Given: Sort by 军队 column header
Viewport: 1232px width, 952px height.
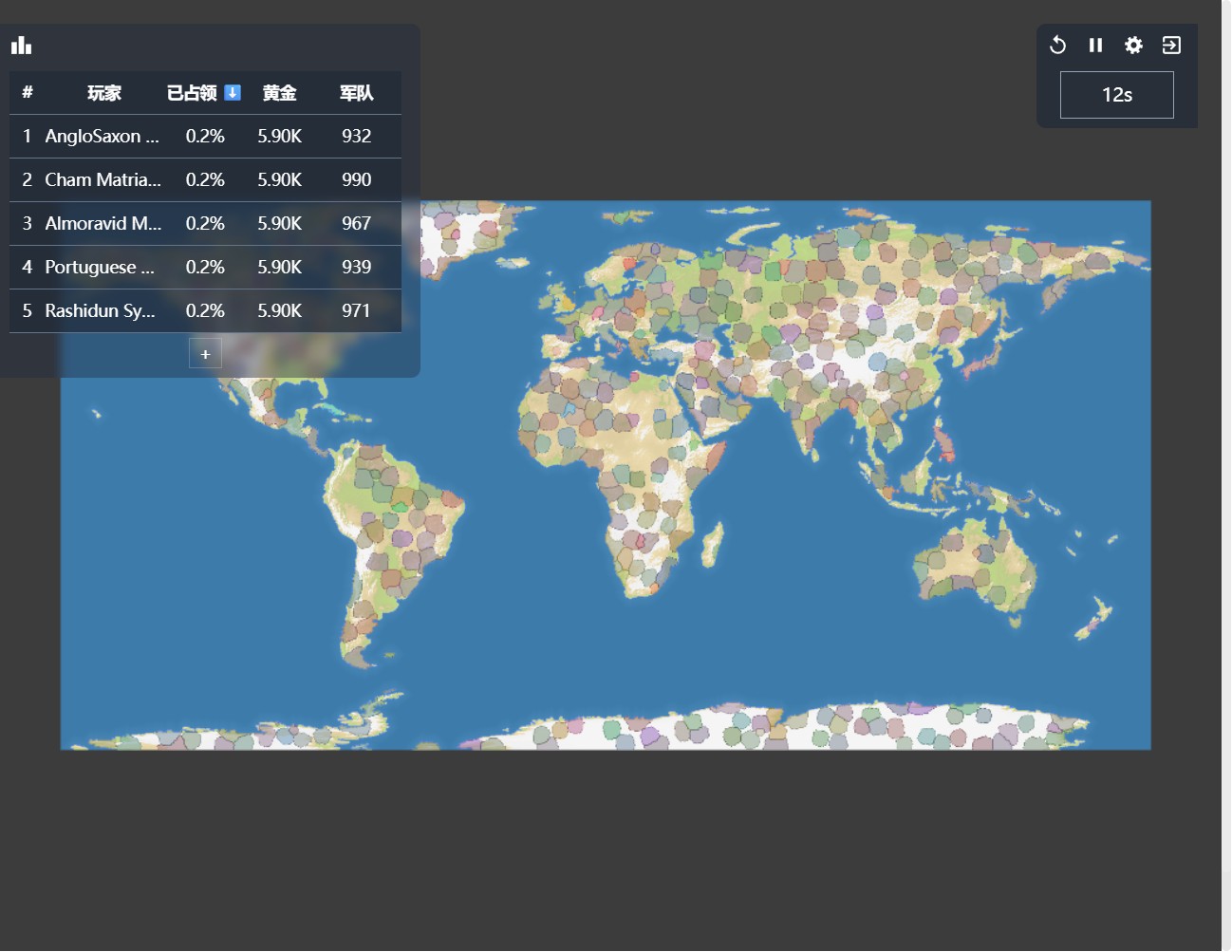Looking at the screenshot, I should (356, 93).
